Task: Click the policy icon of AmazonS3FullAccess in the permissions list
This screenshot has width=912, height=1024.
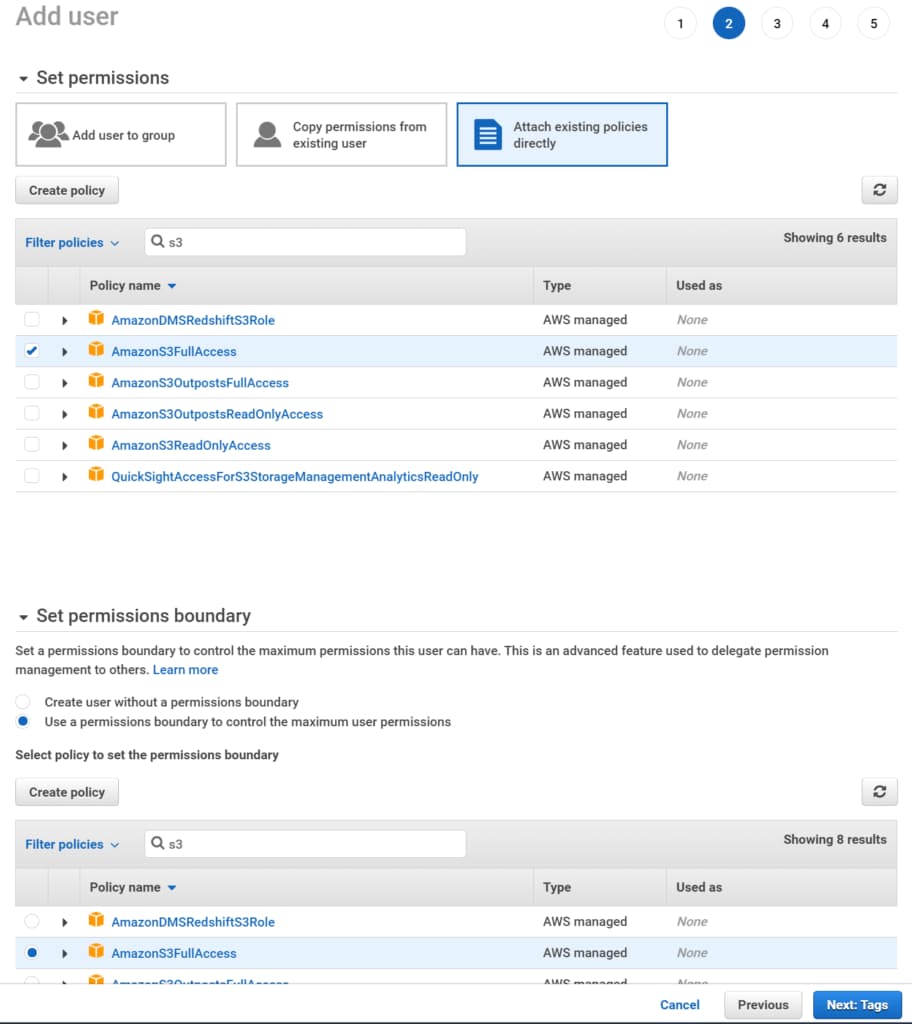Action: [96, 349]
